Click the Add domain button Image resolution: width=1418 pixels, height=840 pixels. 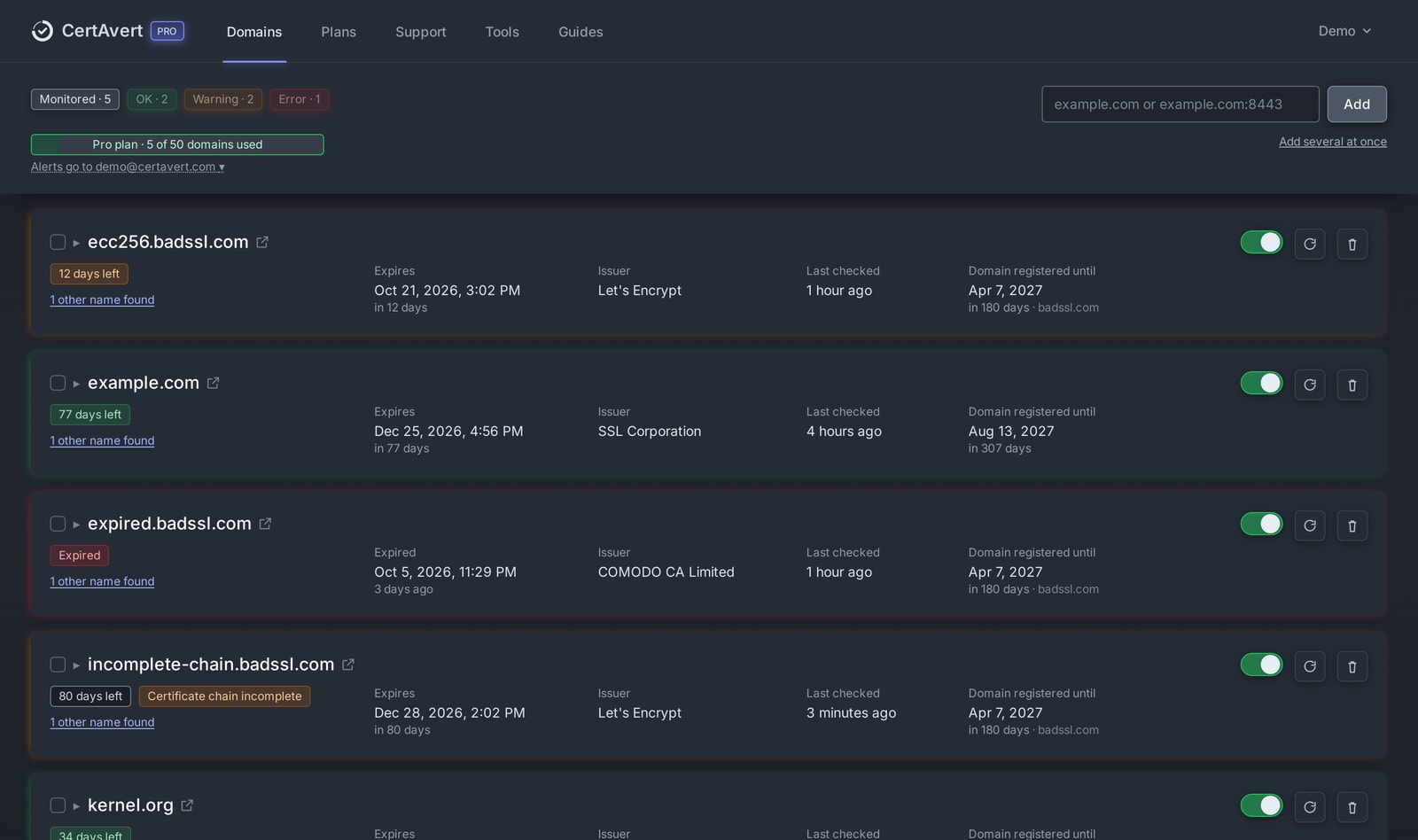[1357, 104]
